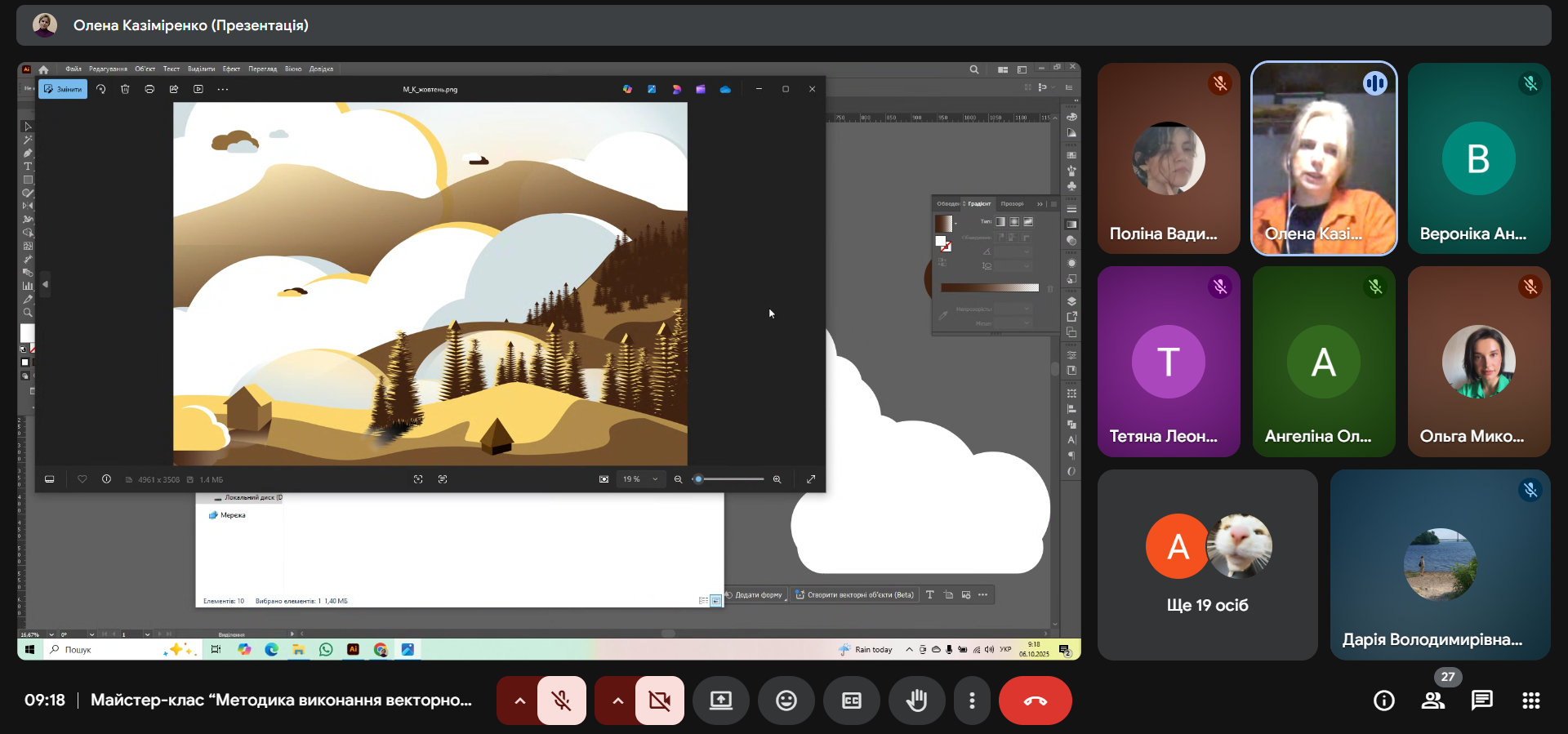Click the print icon in the Photos toolbar
Image resolution: width=1568 pixels, height=734 pixels.
tap(149, 89)
